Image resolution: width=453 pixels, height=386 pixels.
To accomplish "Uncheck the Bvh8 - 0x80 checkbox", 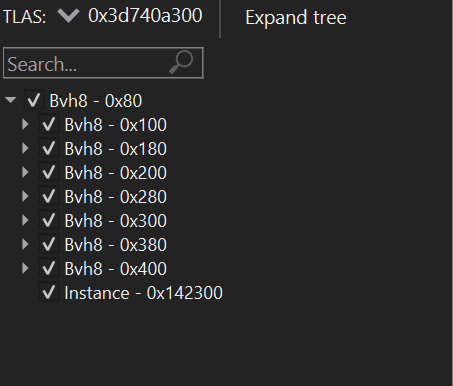I will click(34, 100).
